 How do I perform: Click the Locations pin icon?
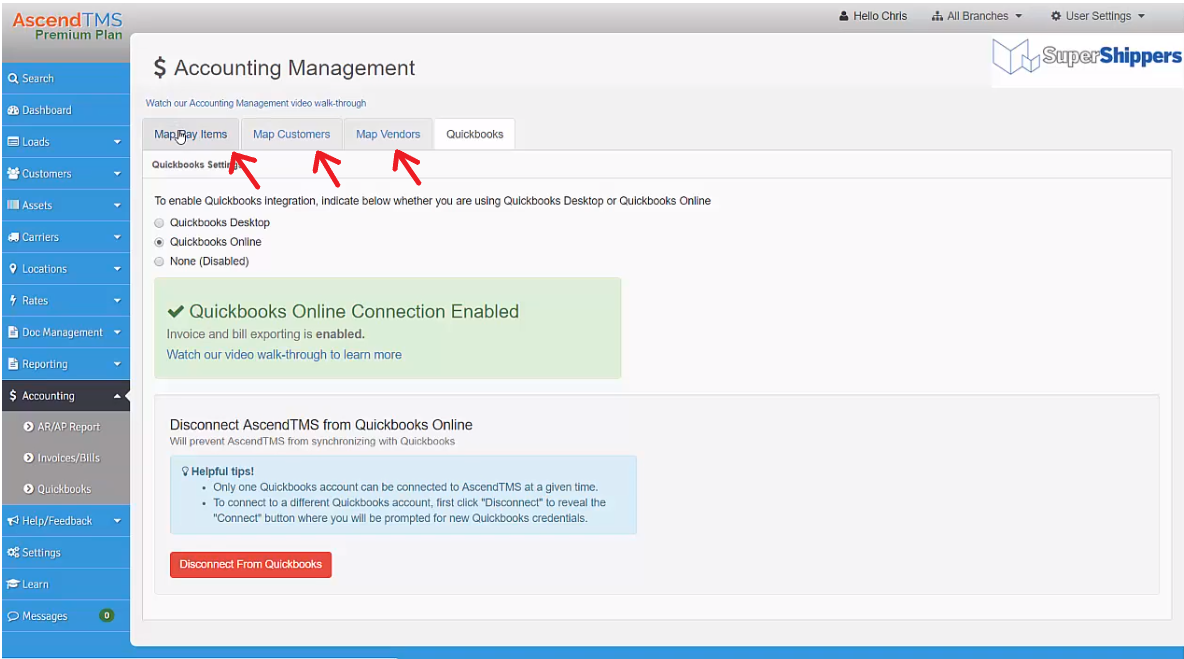13,269
